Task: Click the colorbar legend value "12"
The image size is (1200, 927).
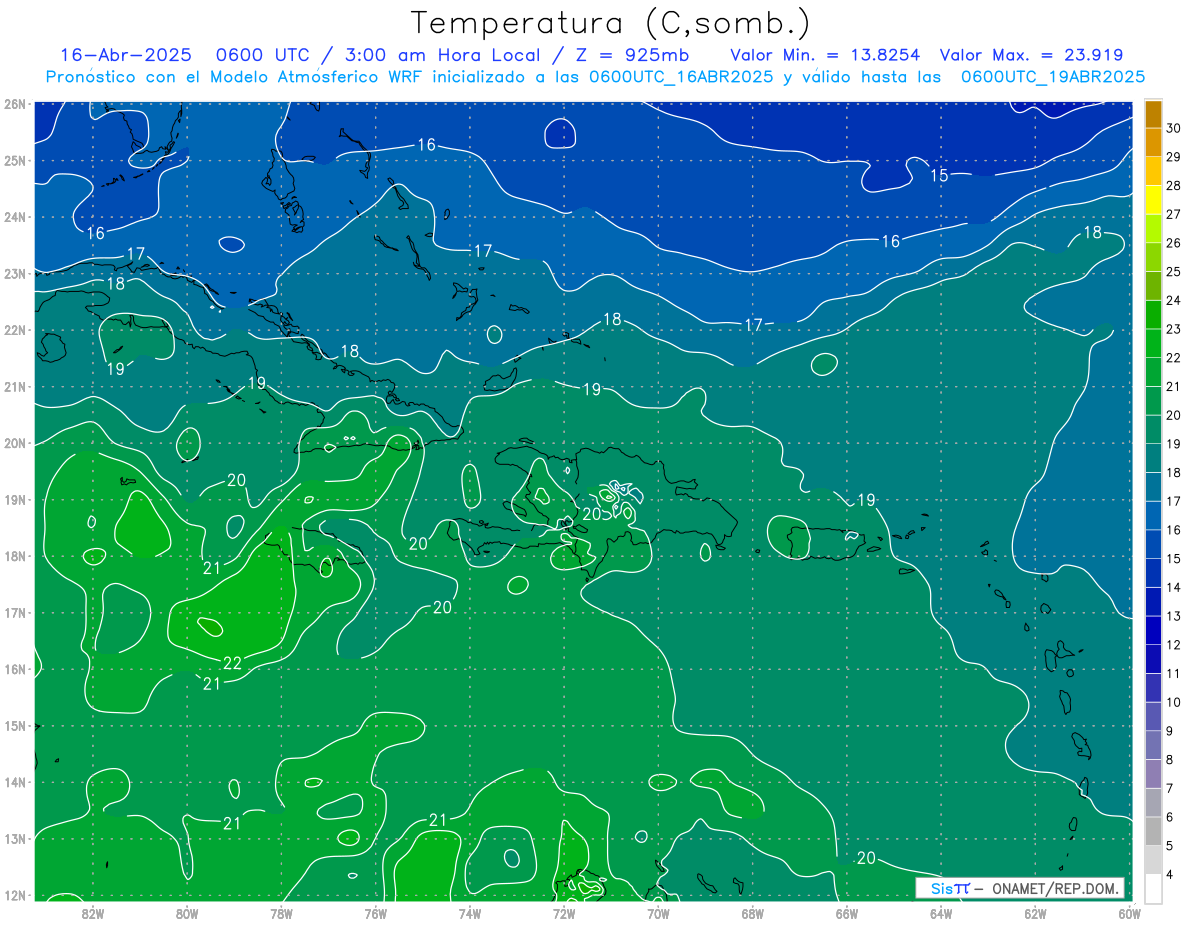Action: click(1173, 645)
